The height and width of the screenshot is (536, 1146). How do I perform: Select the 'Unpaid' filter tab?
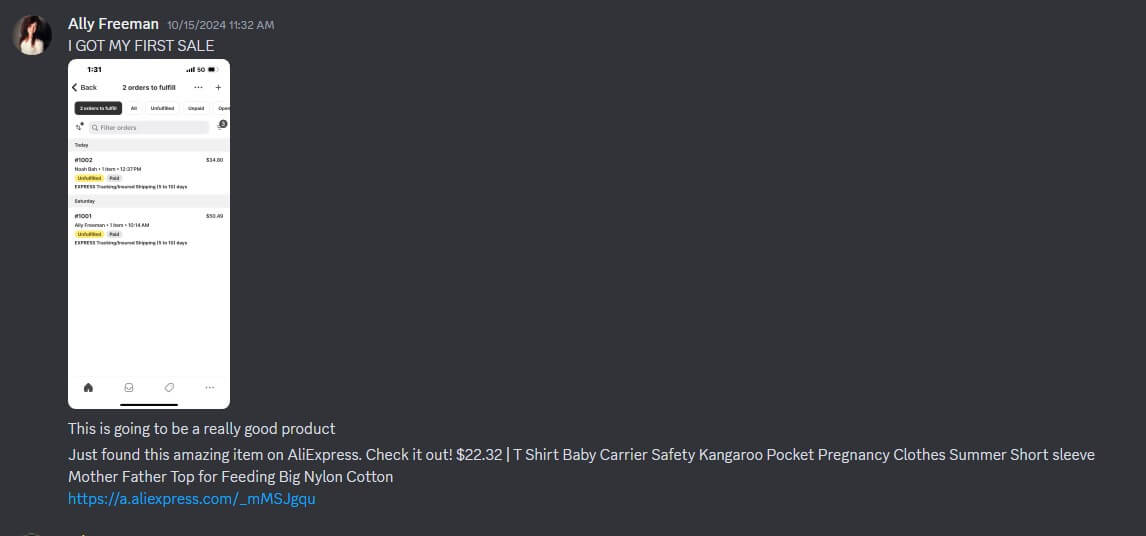tap(196, 108)
